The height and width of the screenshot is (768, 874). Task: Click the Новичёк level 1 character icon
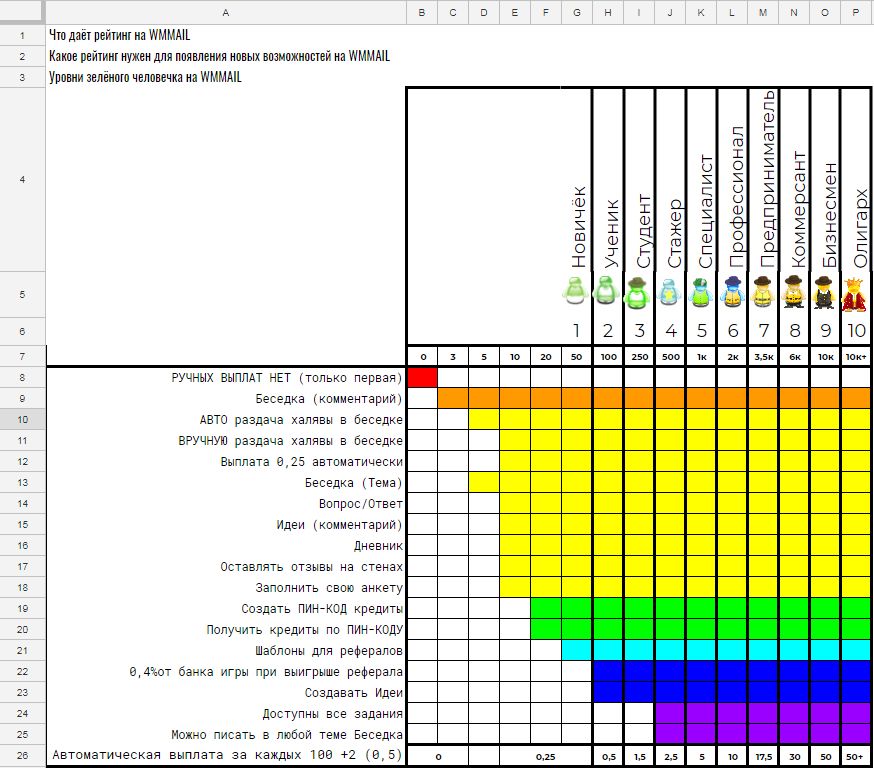click(575, 290)
